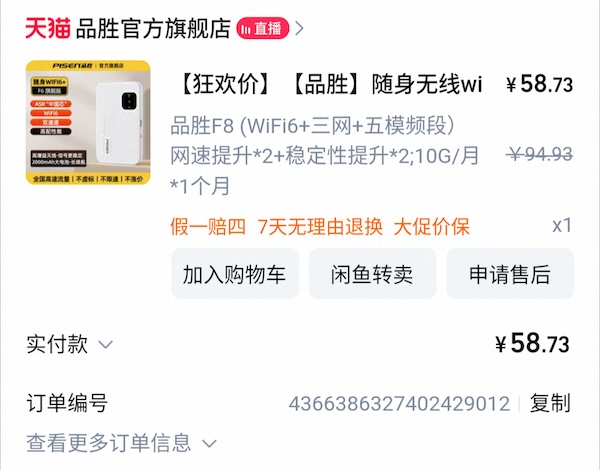Viewport: 600px width, 470px height.
Task: Open the 直播 live broadcast badge
Action: click(262, 28)
